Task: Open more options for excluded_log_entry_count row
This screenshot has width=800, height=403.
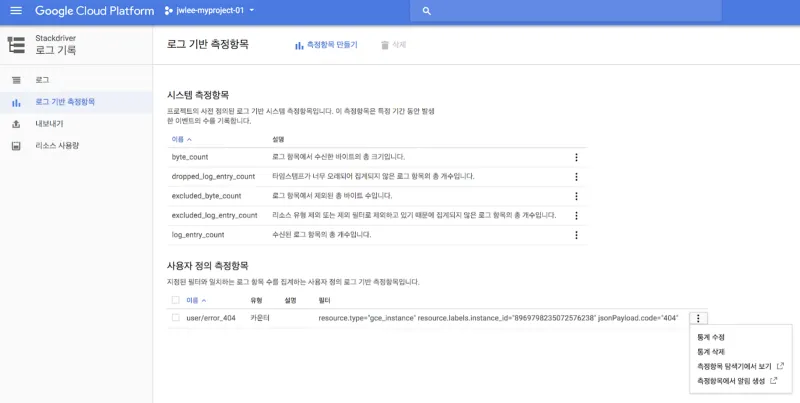Action: click(576, 215)
